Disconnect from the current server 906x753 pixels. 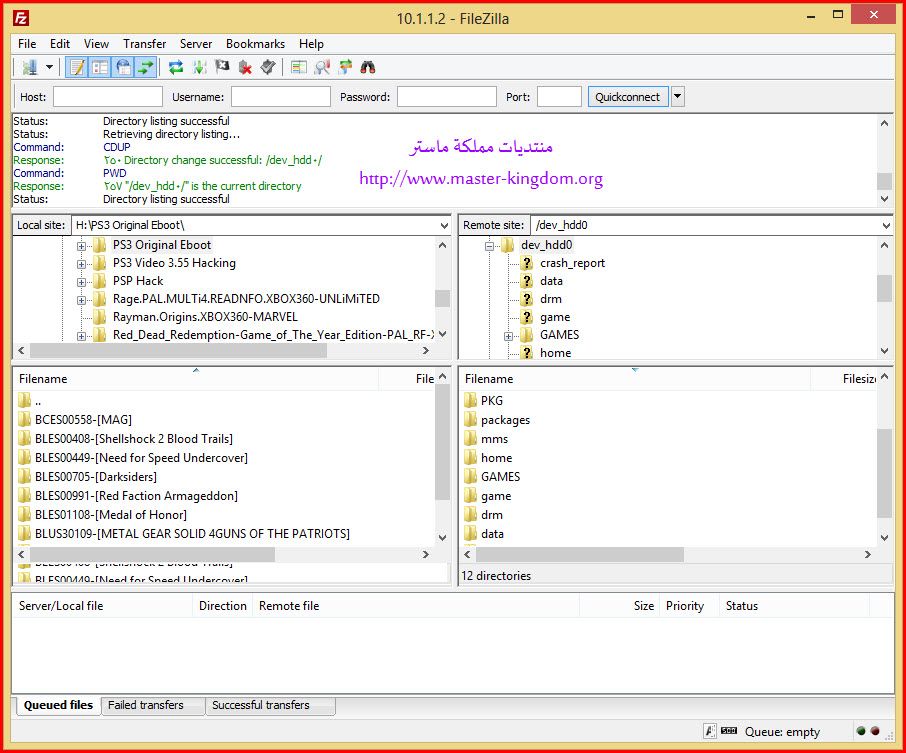coord(245,68)
